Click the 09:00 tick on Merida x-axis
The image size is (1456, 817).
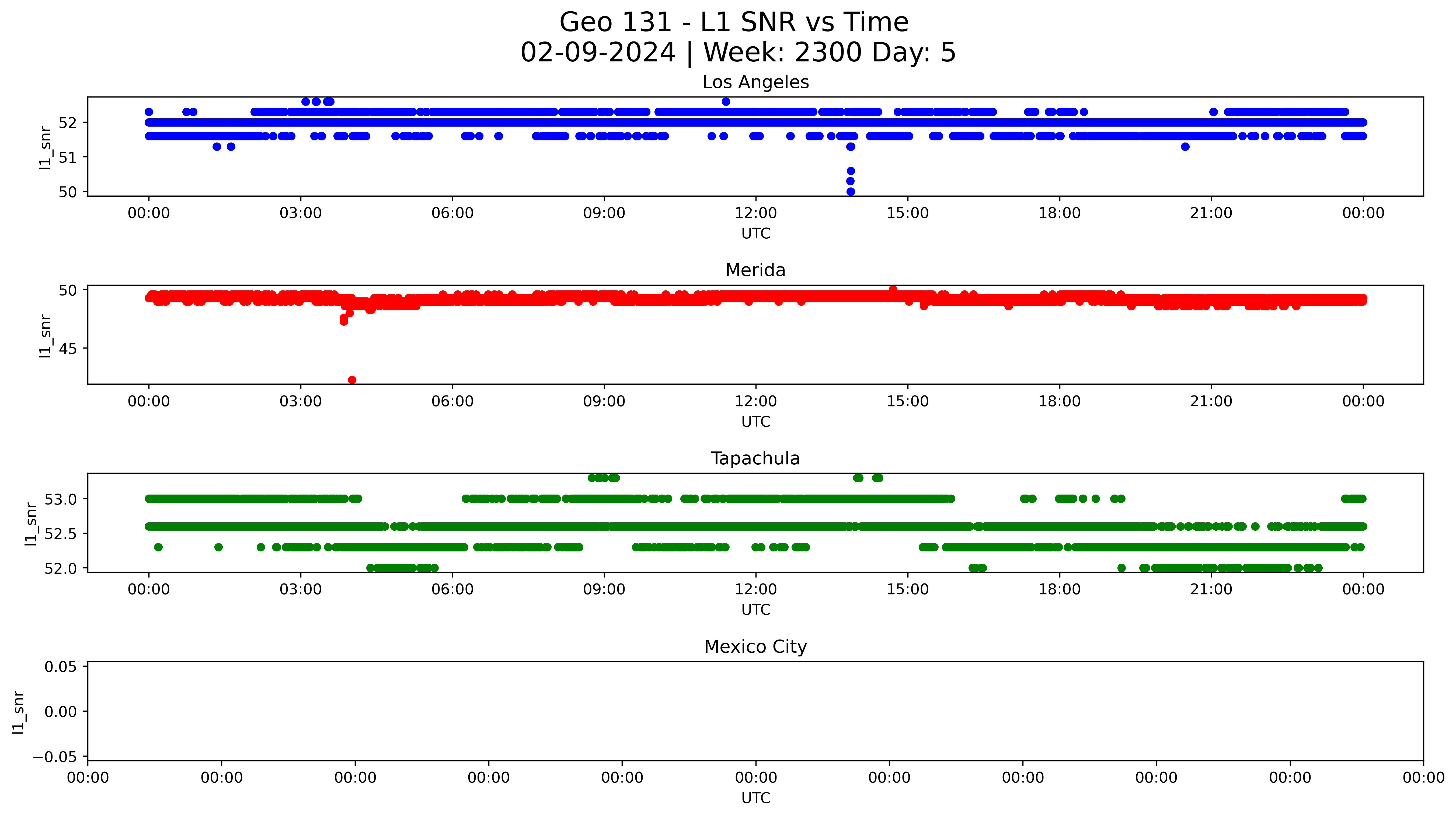click(x=604, y=401)
